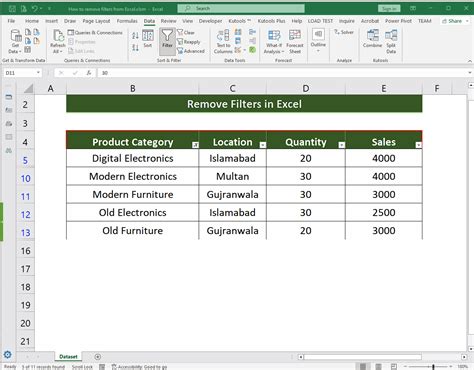
Task: Launch the Solver add-in
Action: (344, 32)
